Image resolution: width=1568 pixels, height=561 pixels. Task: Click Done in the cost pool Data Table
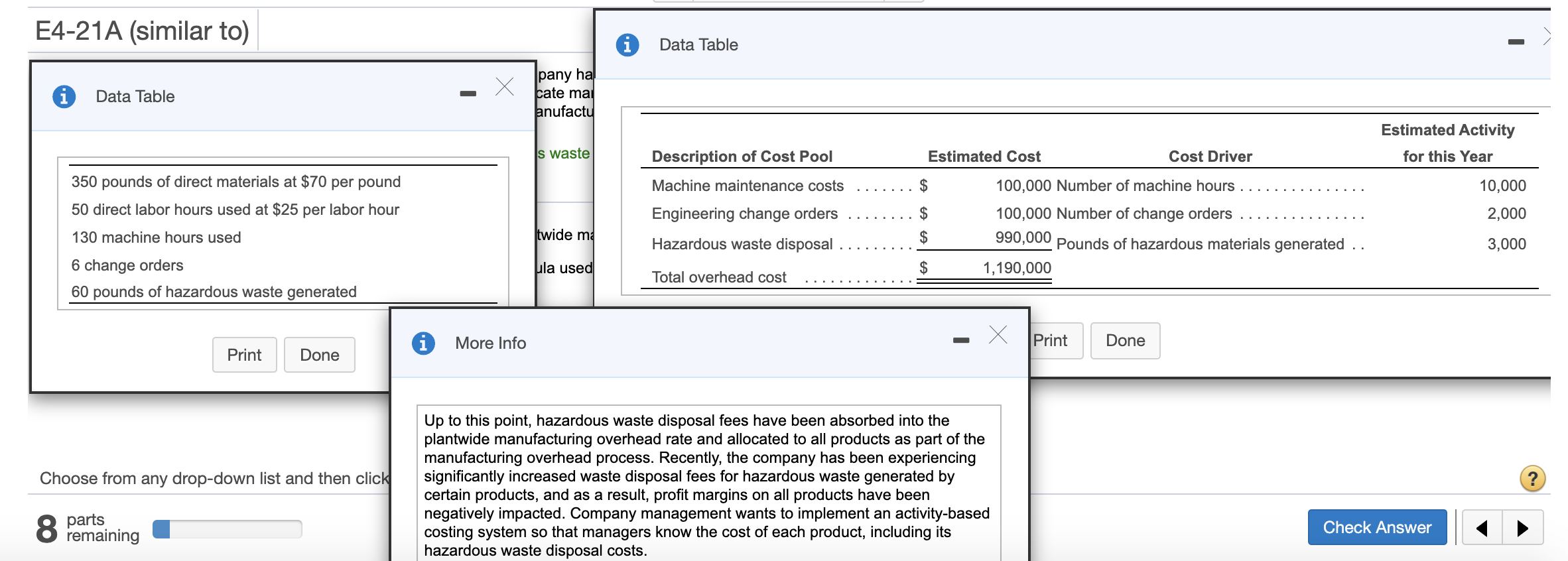click(x=1126, y=341)
